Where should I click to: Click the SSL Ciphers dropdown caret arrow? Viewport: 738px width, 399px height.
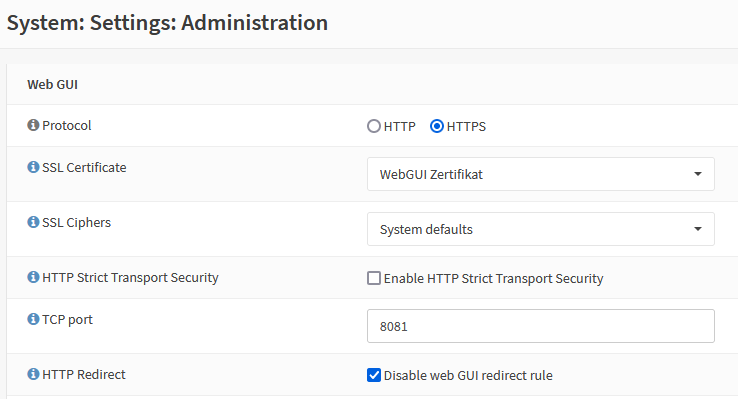coord(698,229)
